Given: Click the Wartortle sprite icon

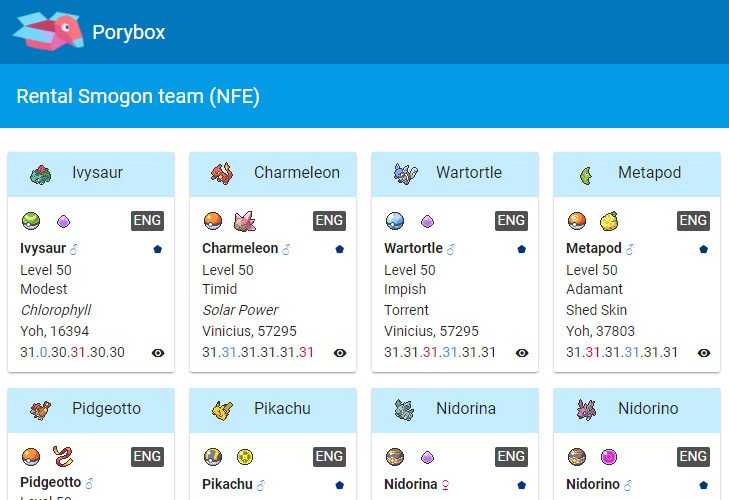Looking at the screenshot, I should tap(404, 173).
